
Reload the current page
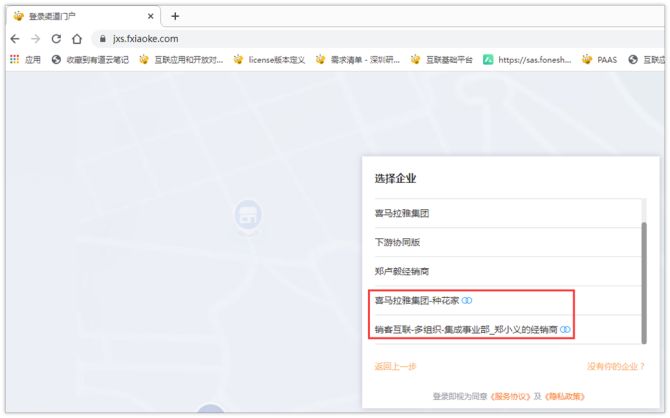[x=56, y=38]
